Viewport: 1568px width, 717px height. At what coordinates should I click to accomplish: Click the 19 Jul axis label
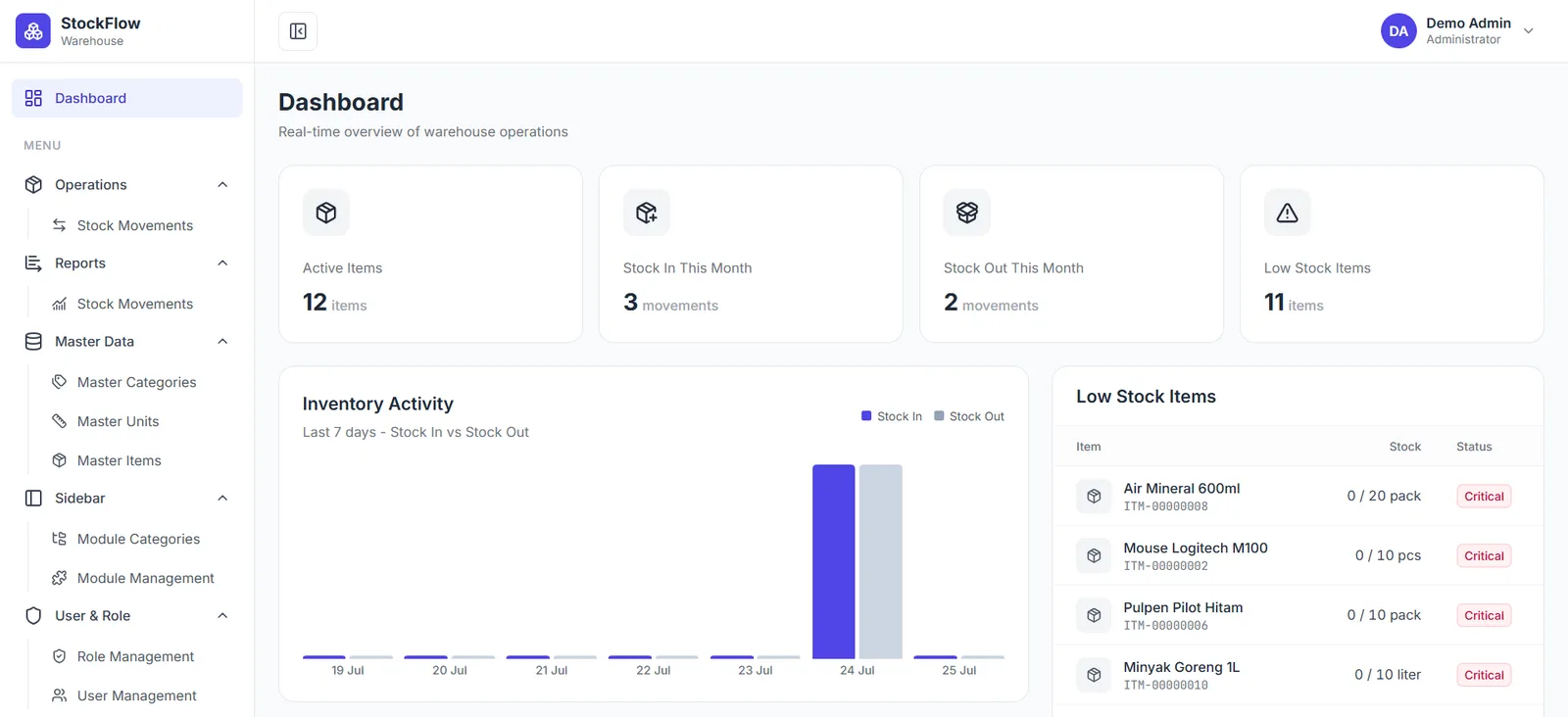coord(348,671)
